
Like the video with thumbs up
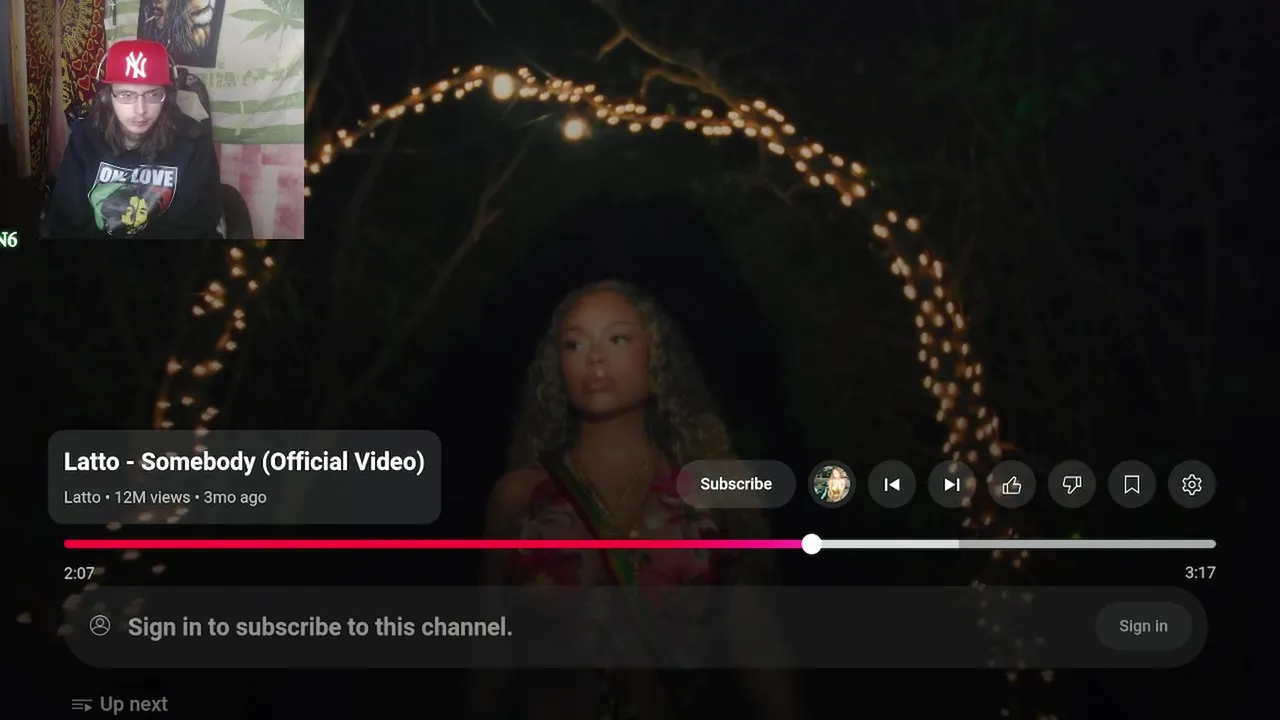tap(1012, 484)
